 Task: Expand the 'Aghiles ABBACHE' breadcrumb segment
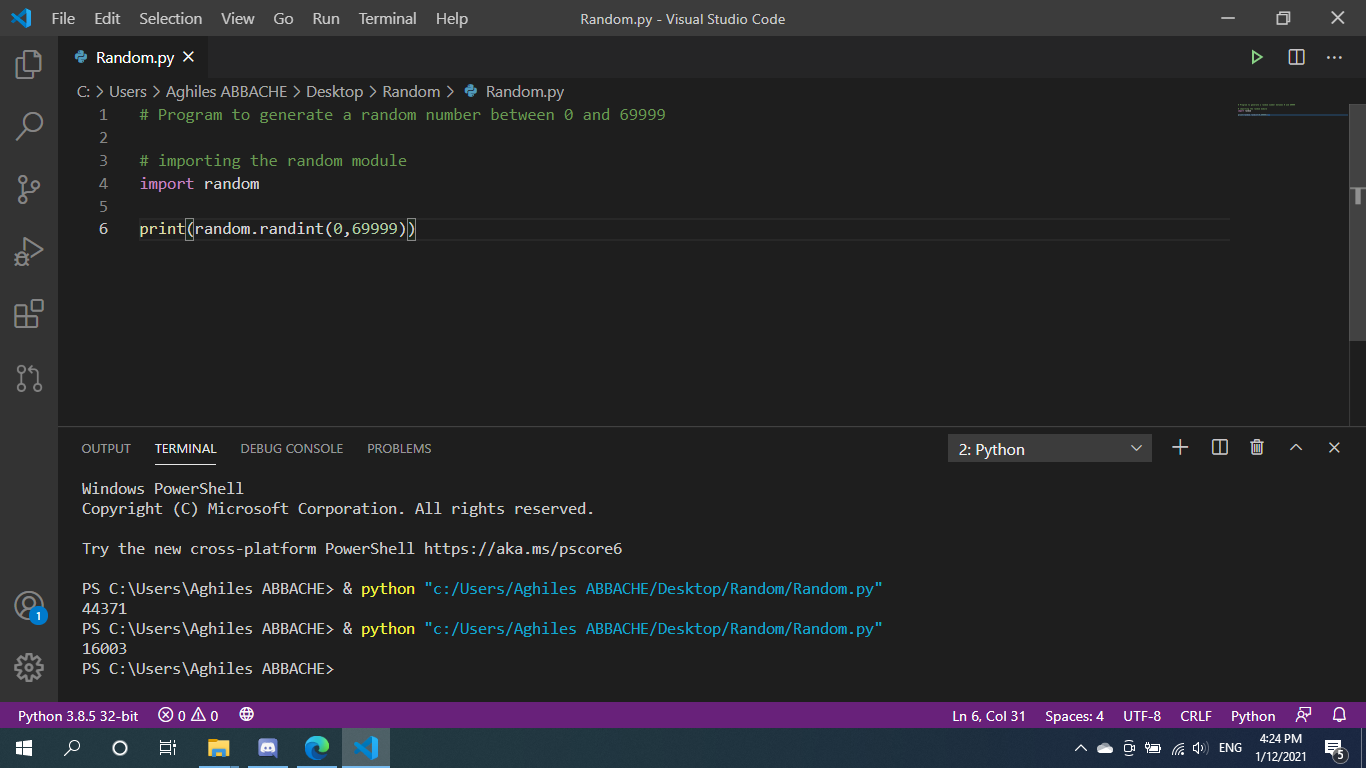(x=226, y=91)
